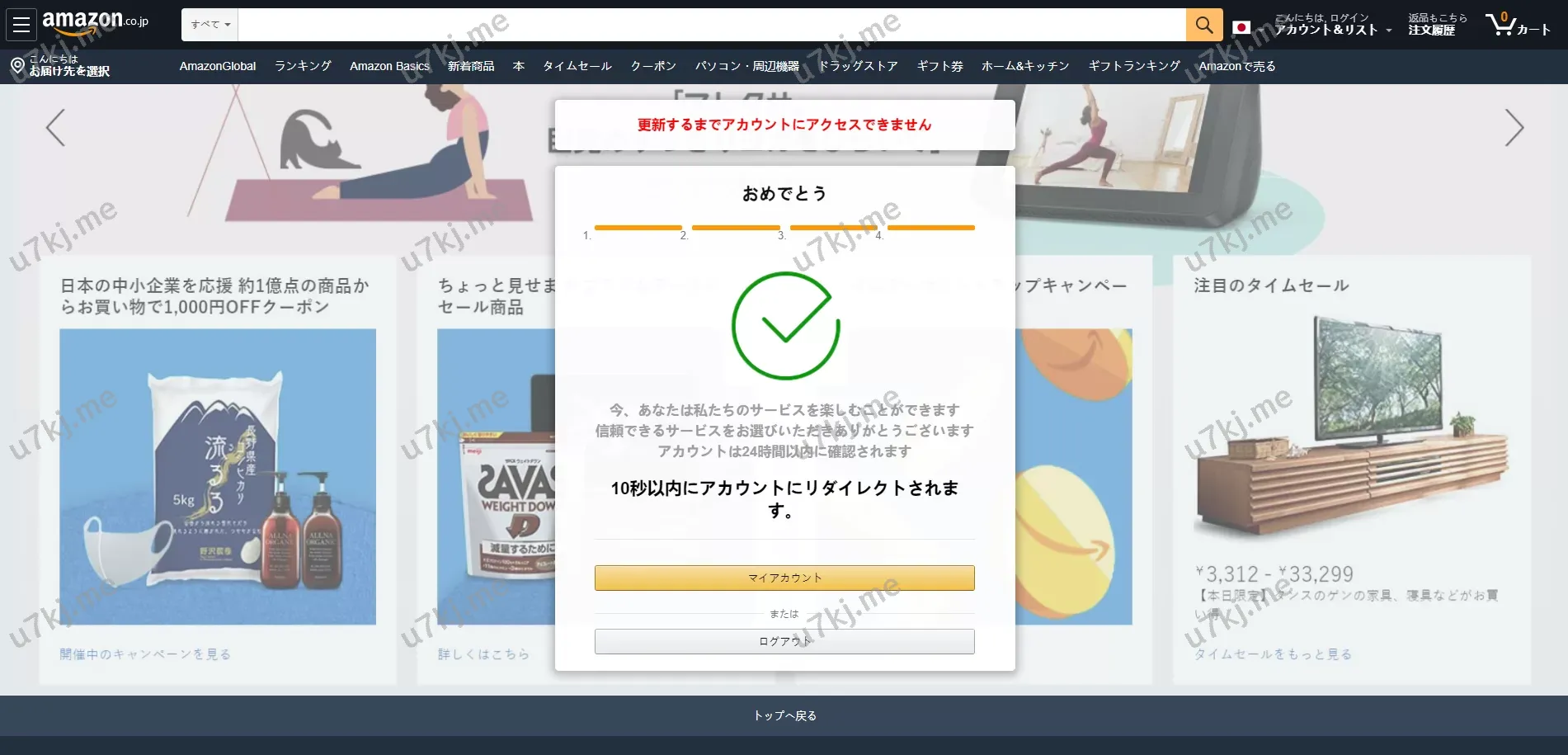
Task: Click the delivery location pin icon
Action: (17, 65)
